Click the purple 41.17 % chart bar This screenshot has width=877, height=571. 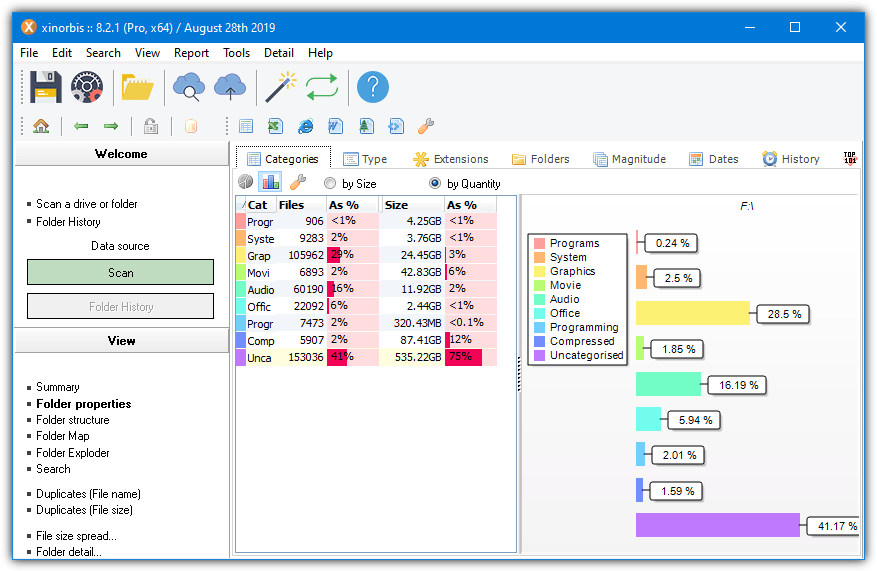[x=718, y=525]
